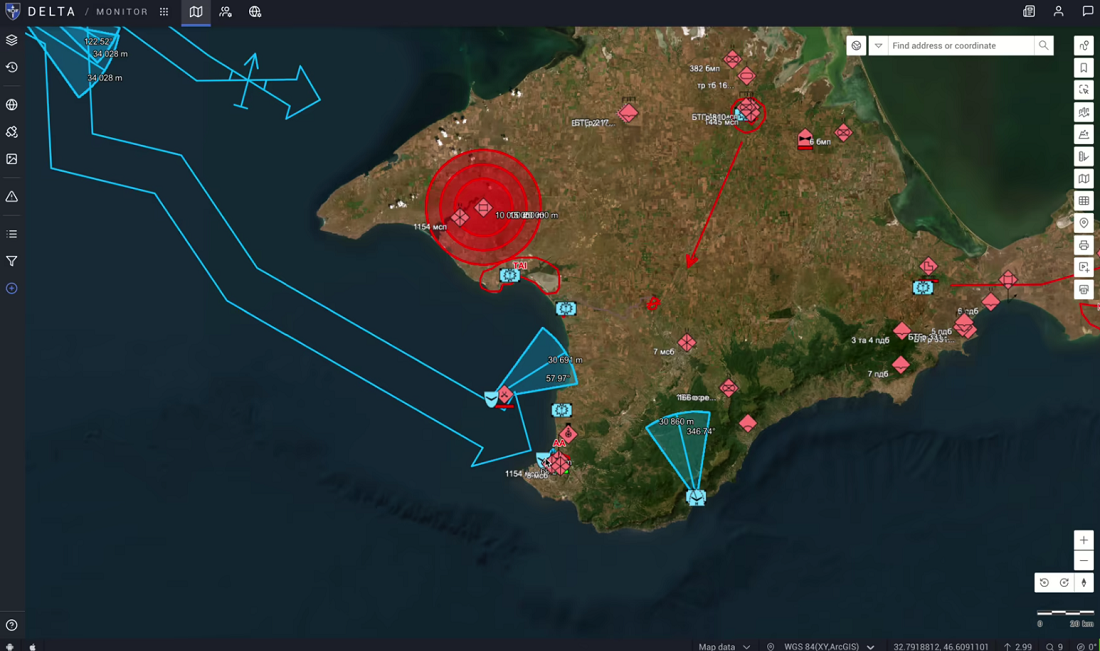Open the users tab in top bar

click(226, 12)
